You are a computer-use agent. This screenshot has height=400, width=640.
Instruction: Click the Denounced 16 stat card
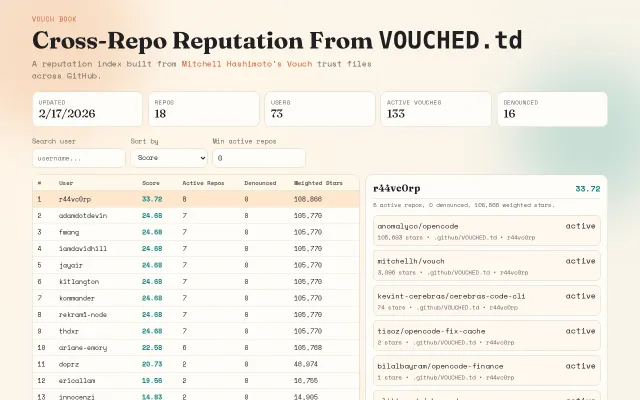coord(552,109)
